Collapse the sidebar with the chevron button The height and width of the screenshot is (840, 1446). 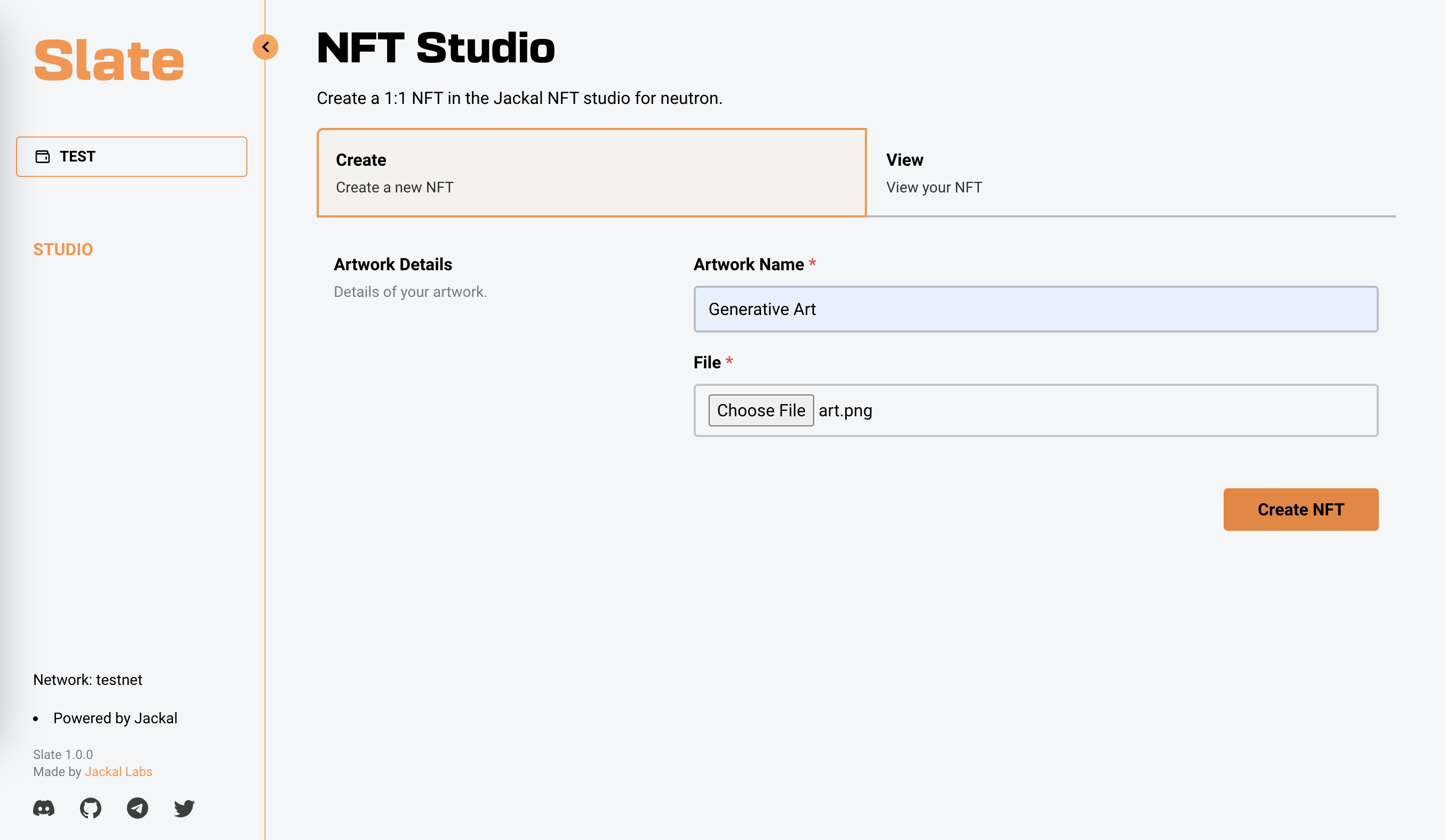click(x=266, y=47)
